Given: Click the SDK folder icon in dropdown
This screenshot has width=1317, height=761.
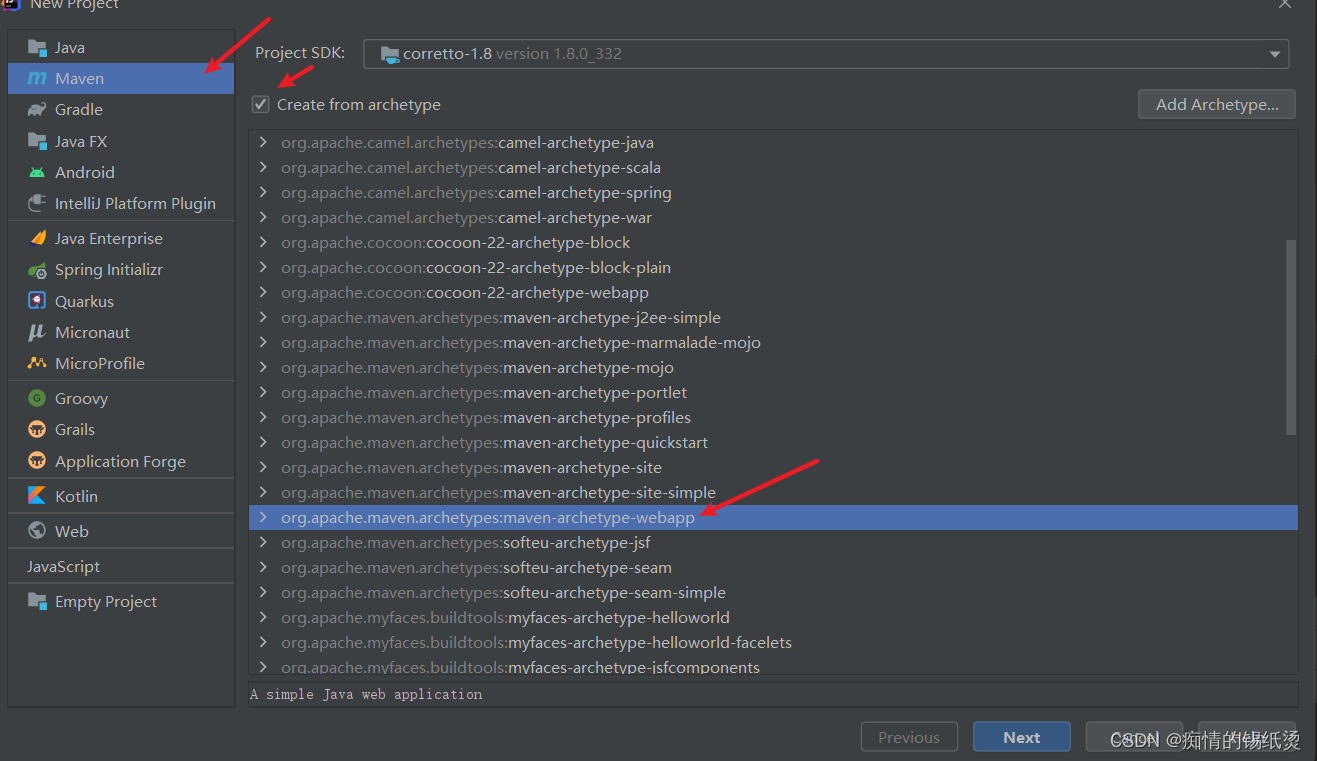Looking at the screenshot, I should [390, 54].
